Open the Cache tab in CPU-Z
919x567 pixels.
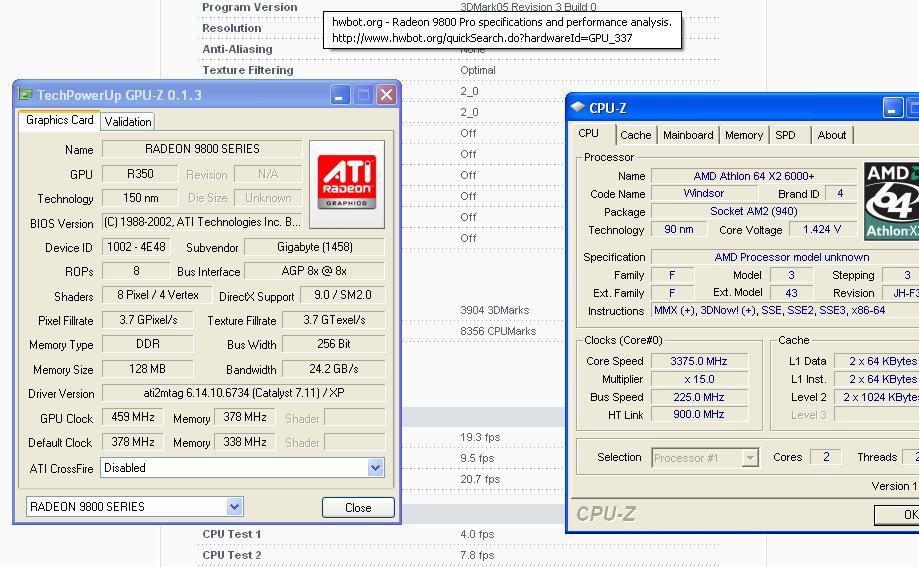click(x=635, y=135)
